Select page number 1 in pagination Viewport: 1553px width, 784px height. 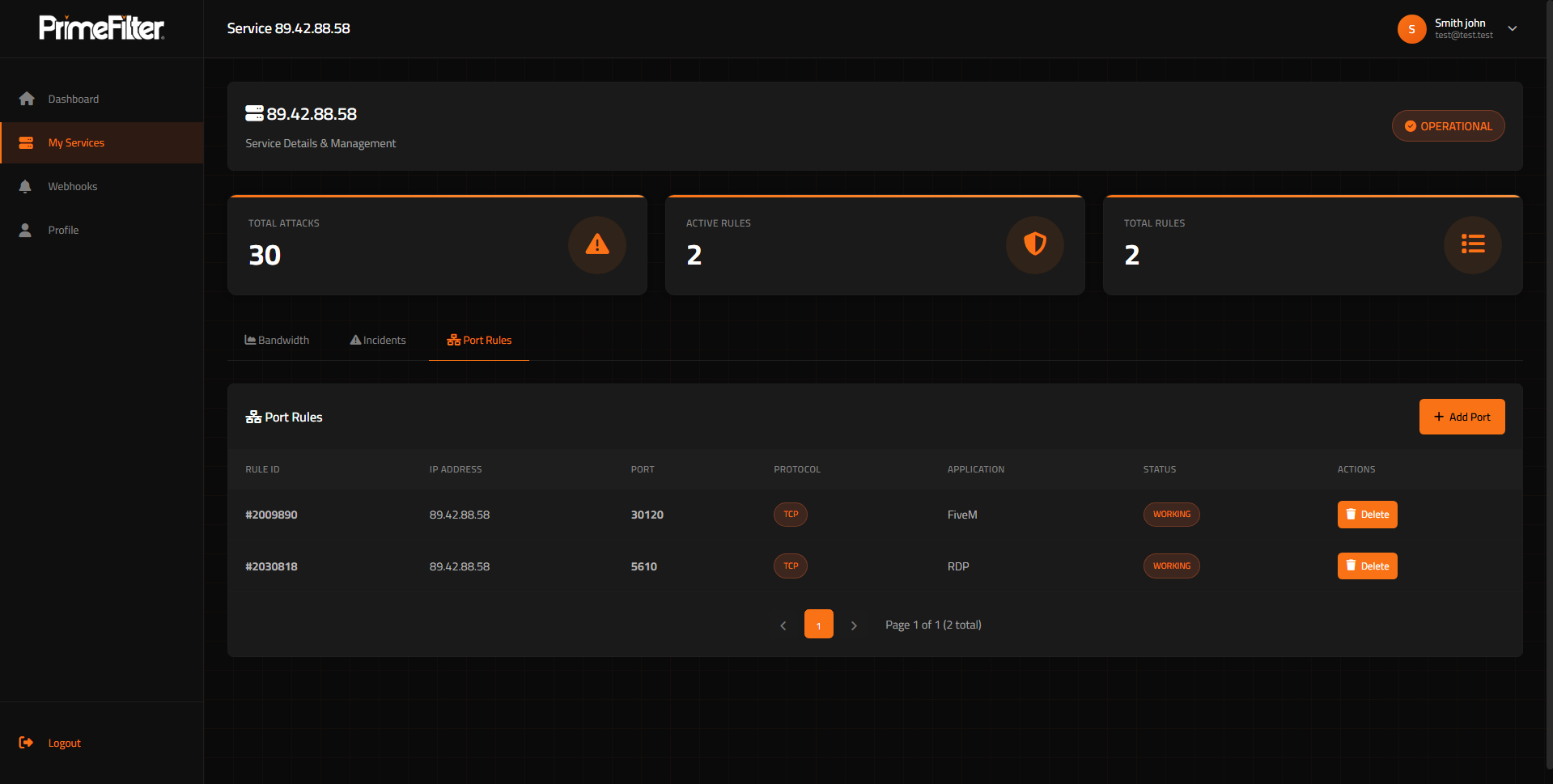(818, 625)
